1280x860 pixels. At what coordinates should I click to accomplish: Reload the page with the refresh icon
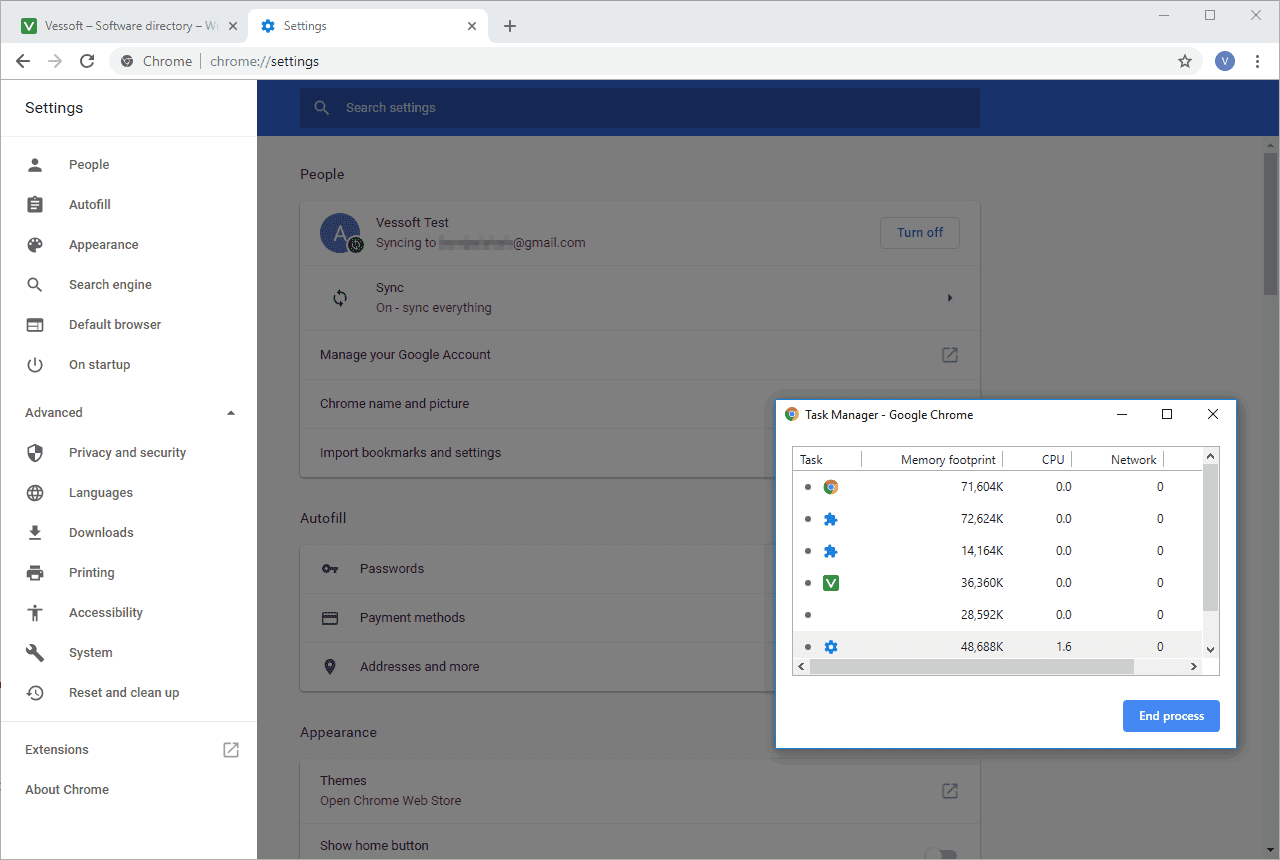(87, 61)
